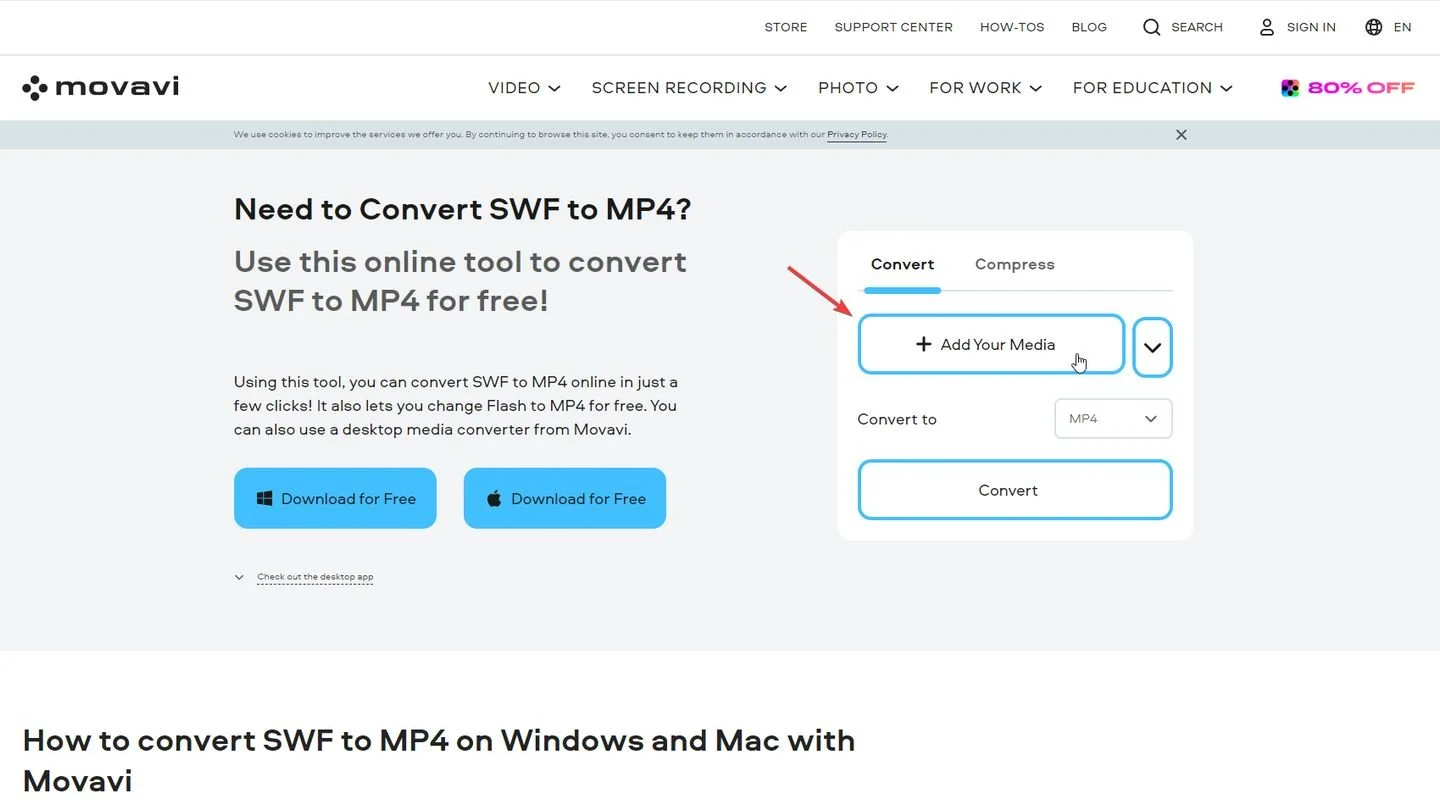Visit the BLOG page
The width and height of the screenshot is (1440, 810).
1089,27
